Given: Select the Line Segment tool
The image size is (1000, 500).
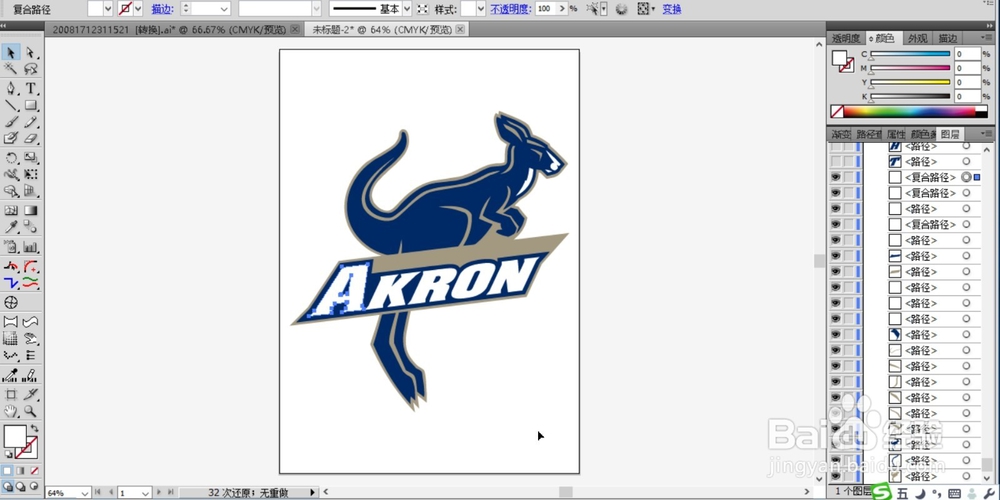Looking at the screenshot, I should 11,105.
